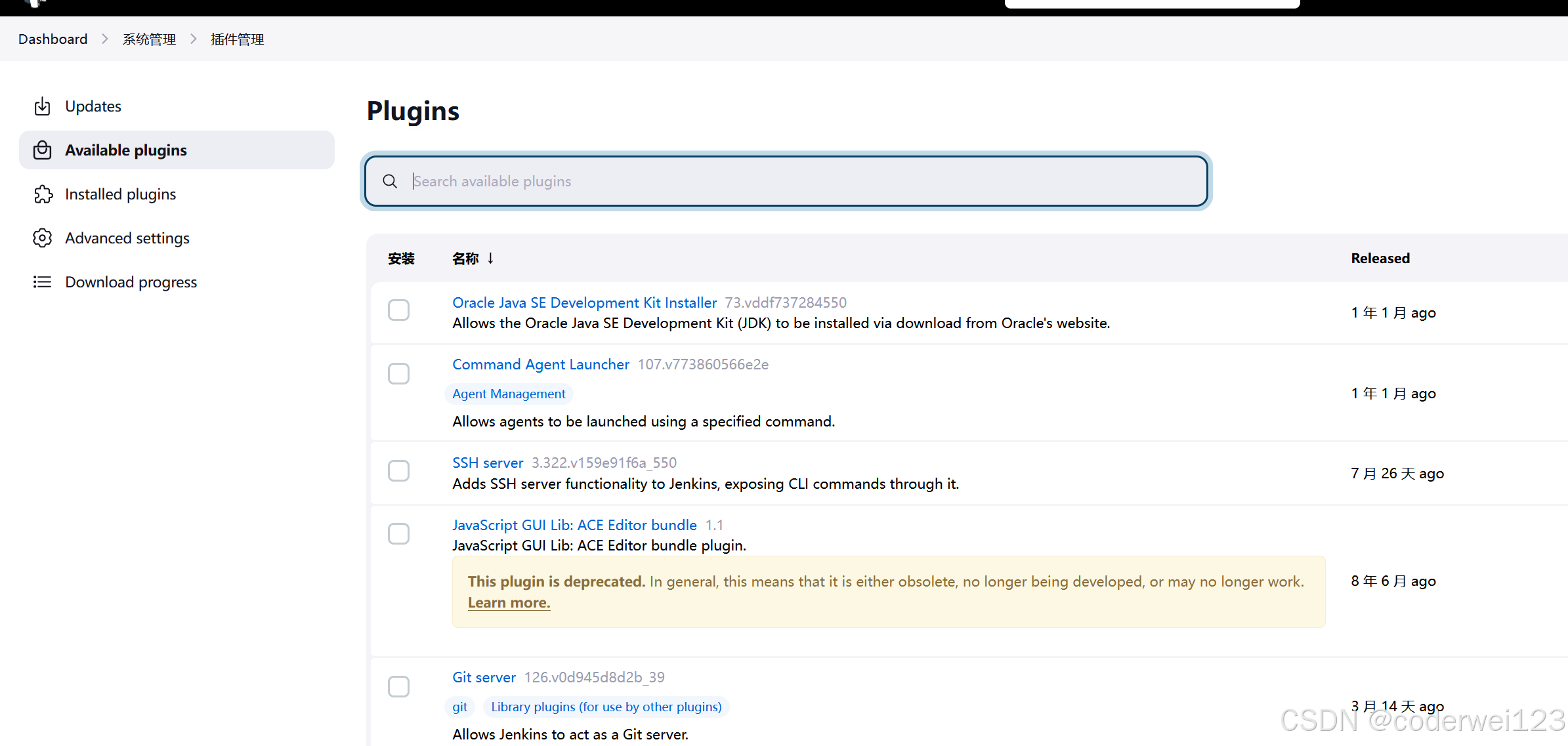
Task: Click Learn more in deprecation warning
Action: [509, 602]
